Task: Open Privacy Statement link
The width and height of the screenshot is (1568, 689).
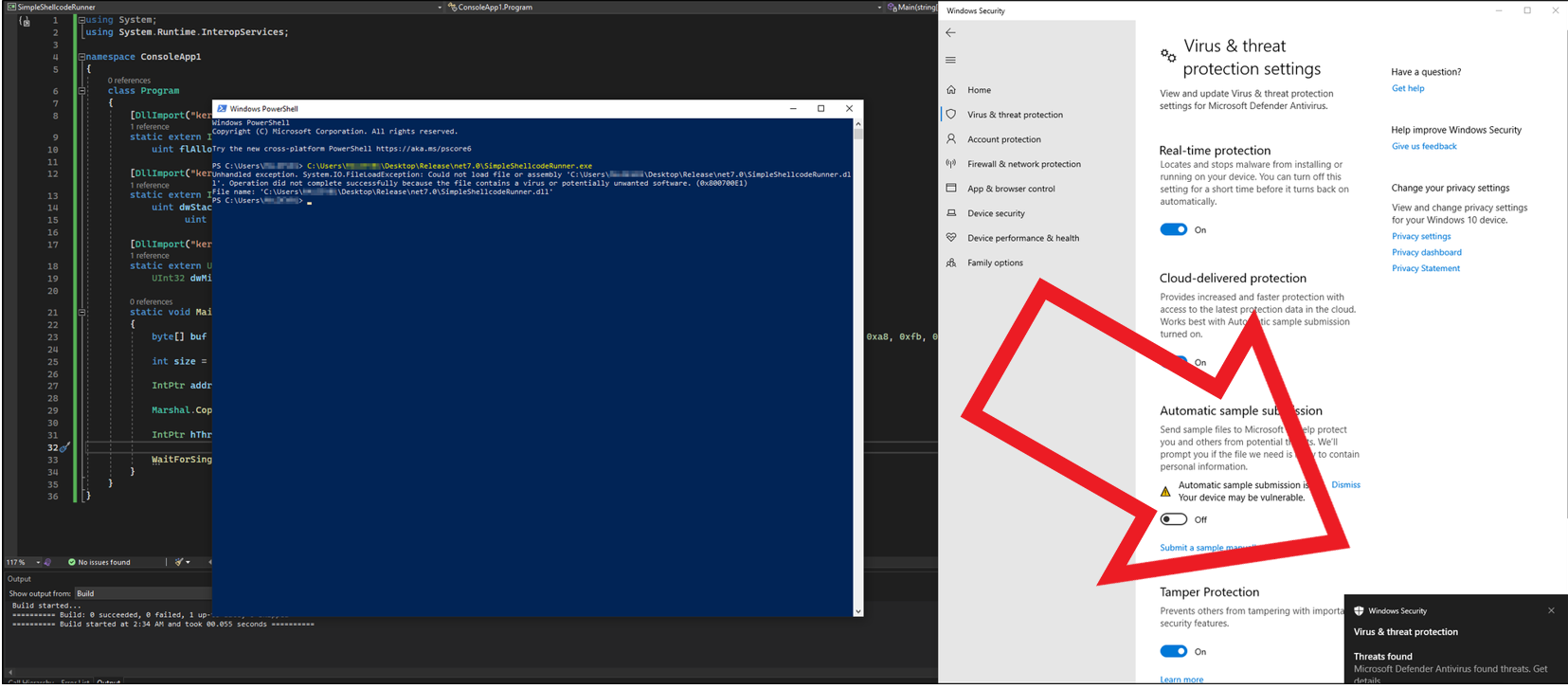Action: tap(1426, 268)
